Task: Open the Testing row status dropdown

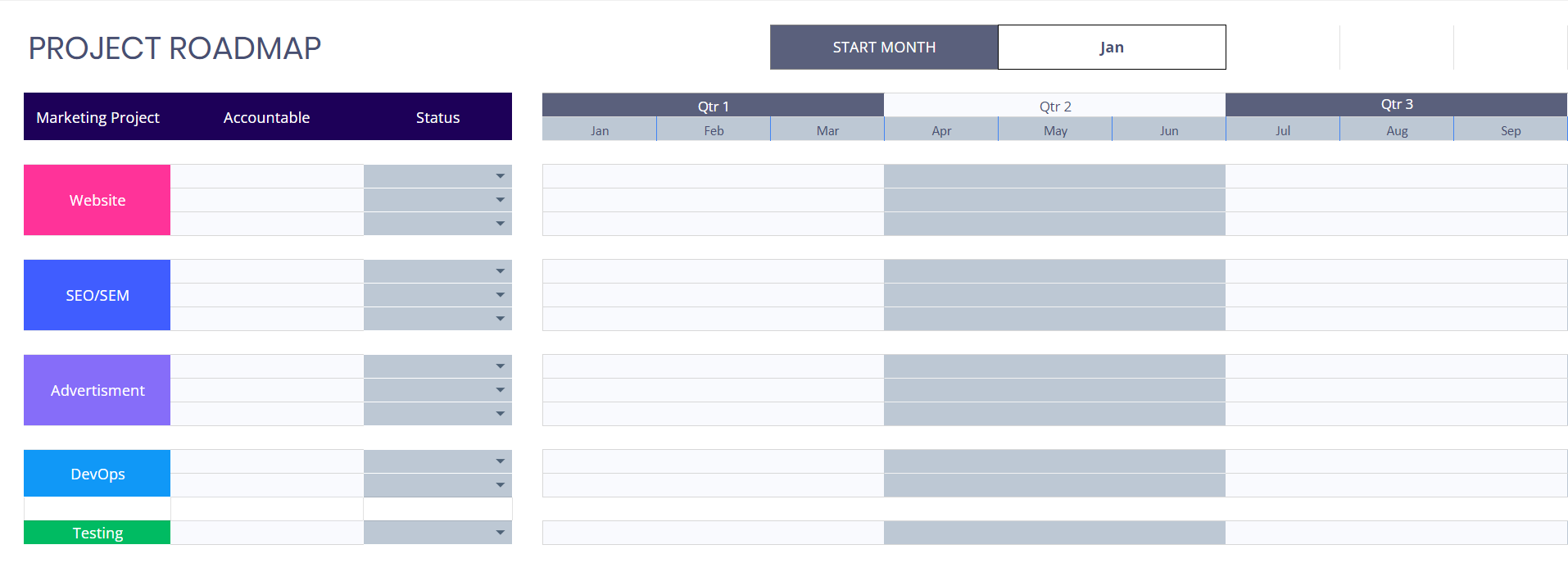Action: (500, 532)
